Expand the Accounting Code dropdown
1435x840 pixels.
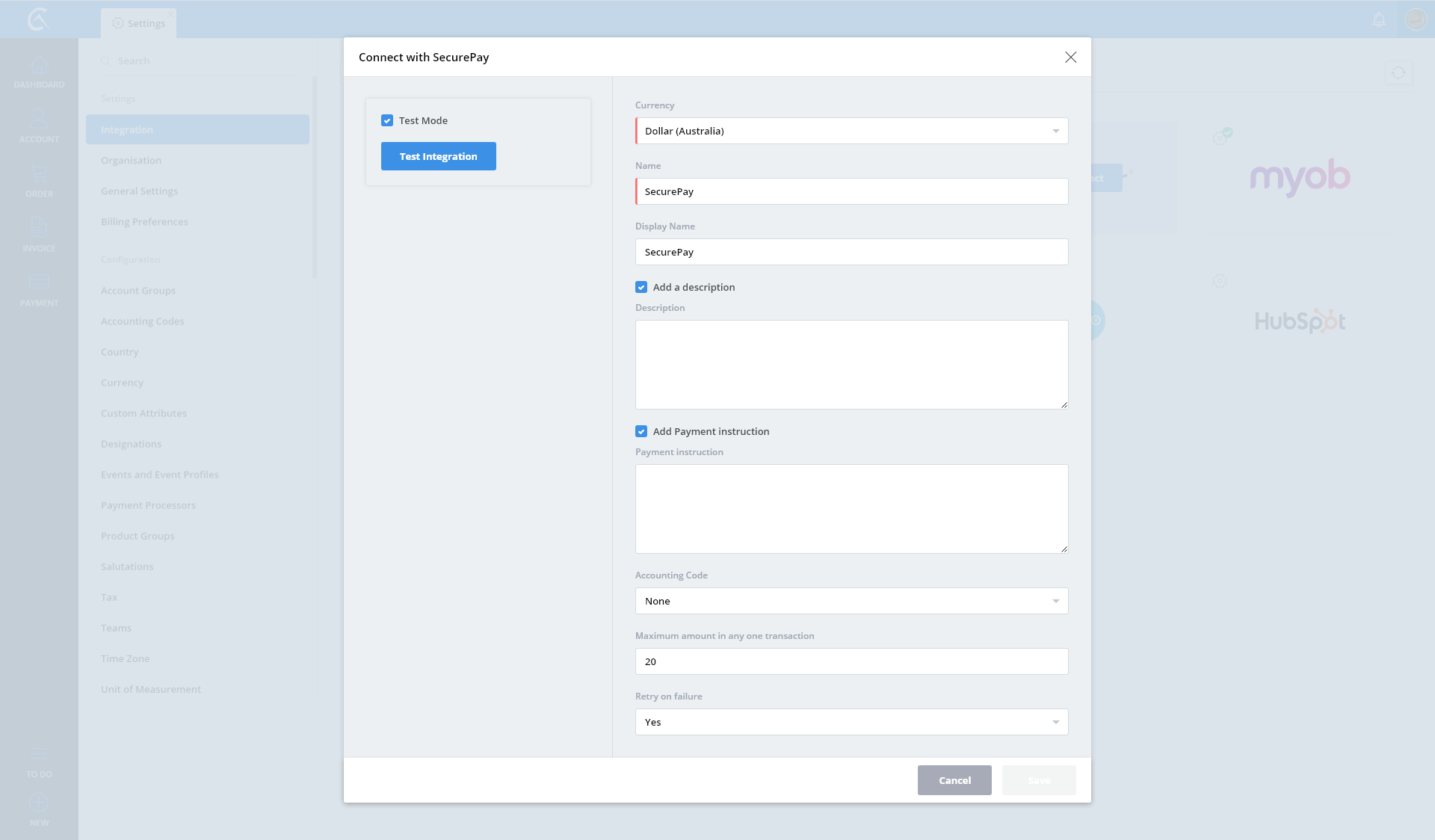[x=851, y=601]
